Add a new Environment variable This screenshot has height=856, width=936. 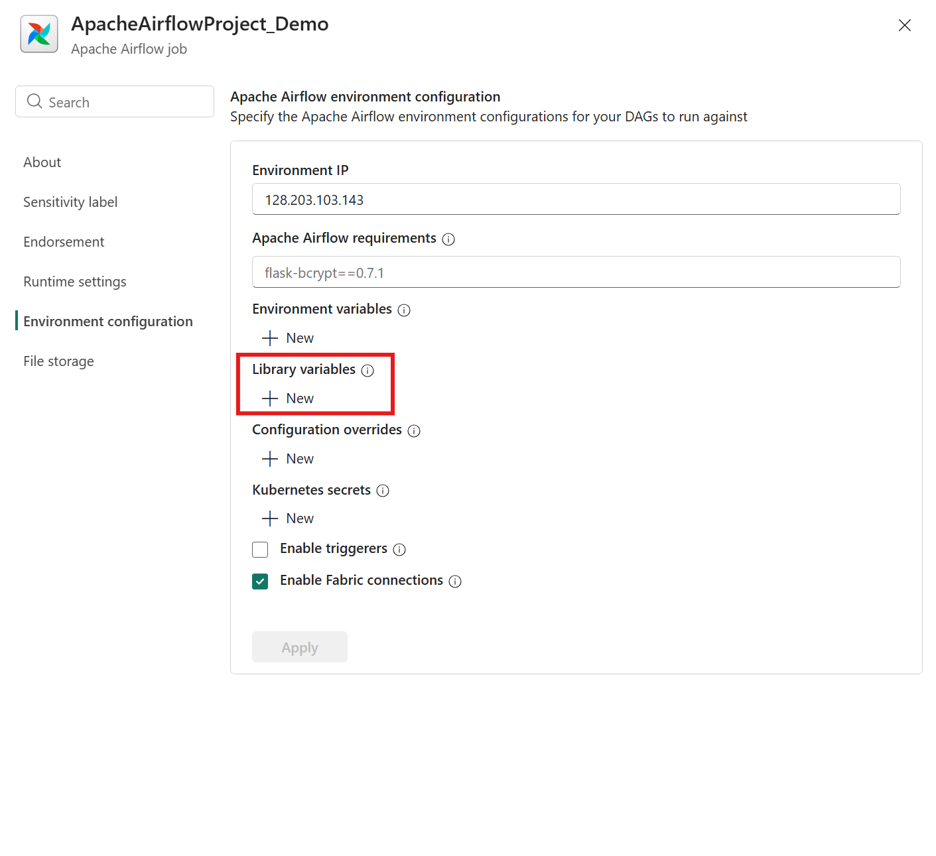coord(288,338)
